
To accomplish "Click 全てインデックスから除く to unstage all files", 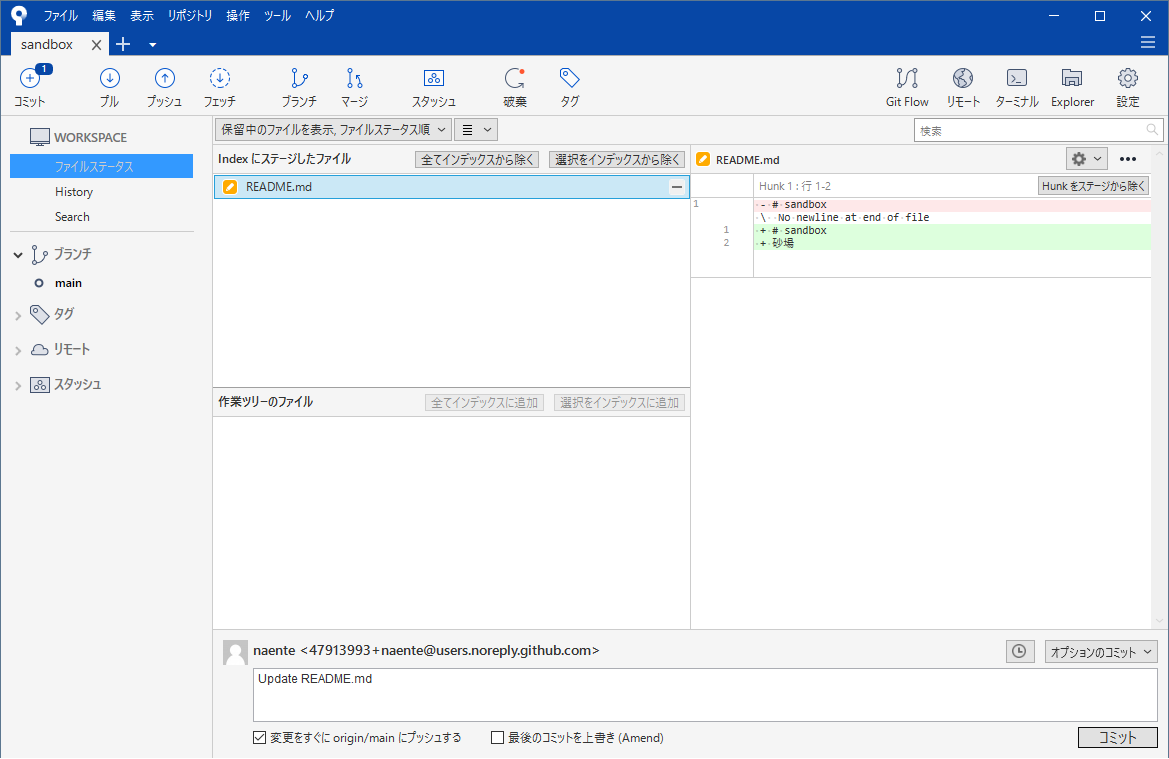I will (477, 159).
